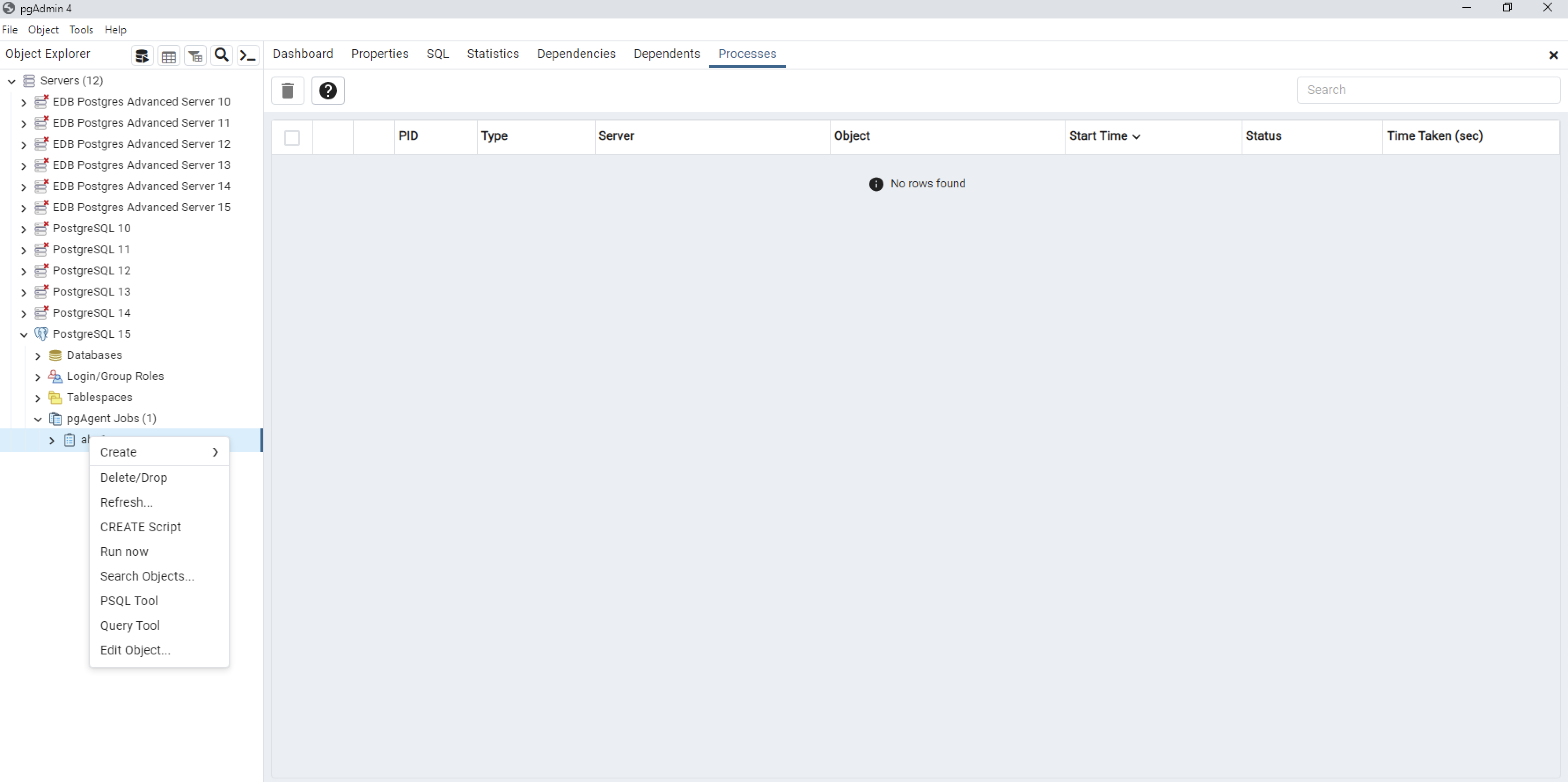The image size is (1568, 782).
Task: Select Run now from the context menu
Action: click(125, 552)
